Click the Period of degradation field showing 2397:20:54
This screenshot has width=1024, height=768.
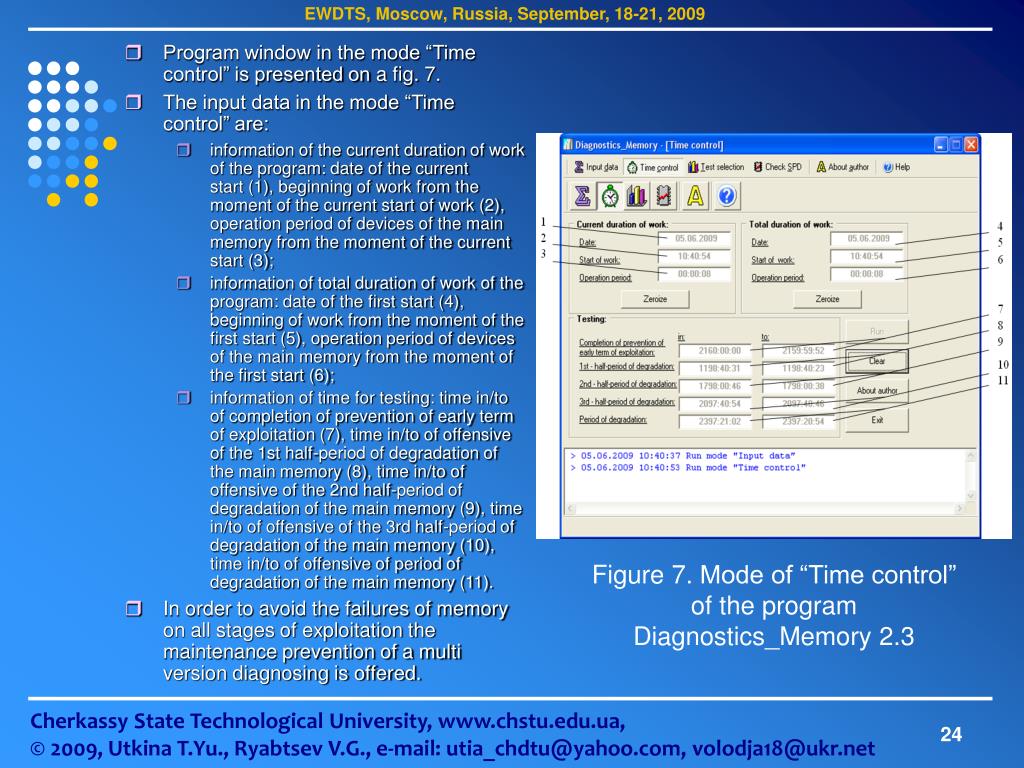798,421
